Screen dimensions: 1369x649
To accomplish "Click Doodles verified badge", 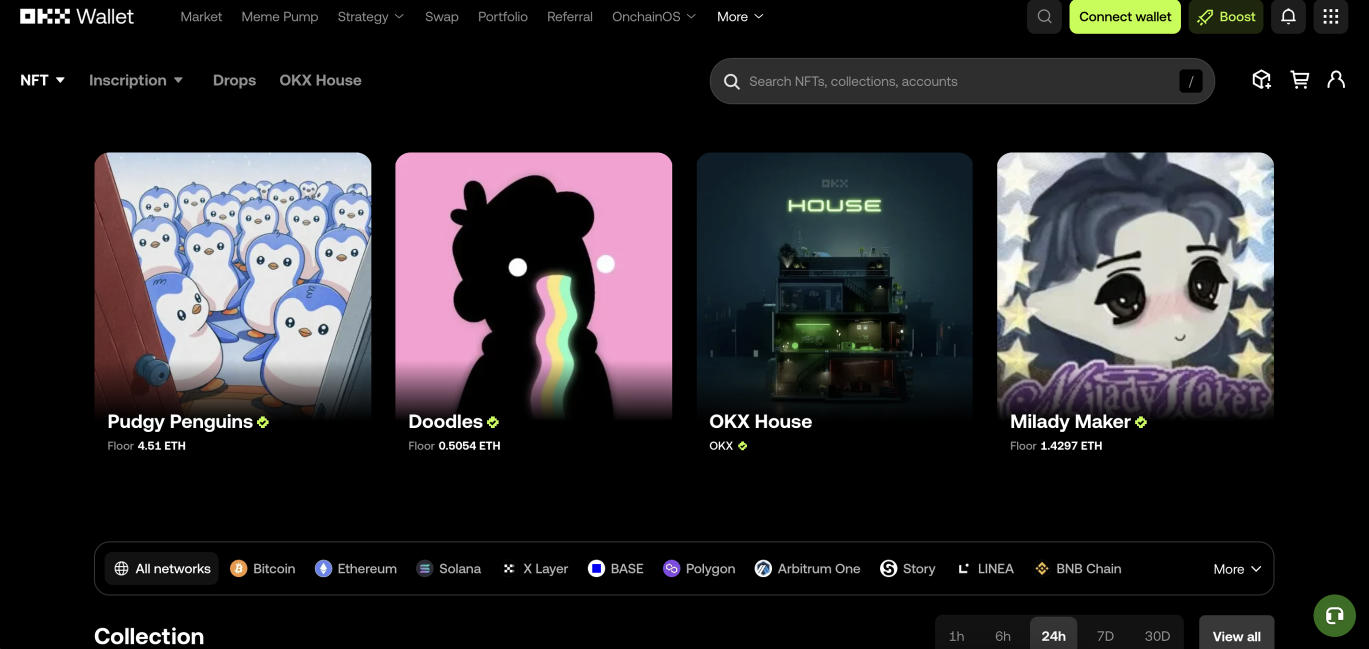I will [x=493, y=422].
